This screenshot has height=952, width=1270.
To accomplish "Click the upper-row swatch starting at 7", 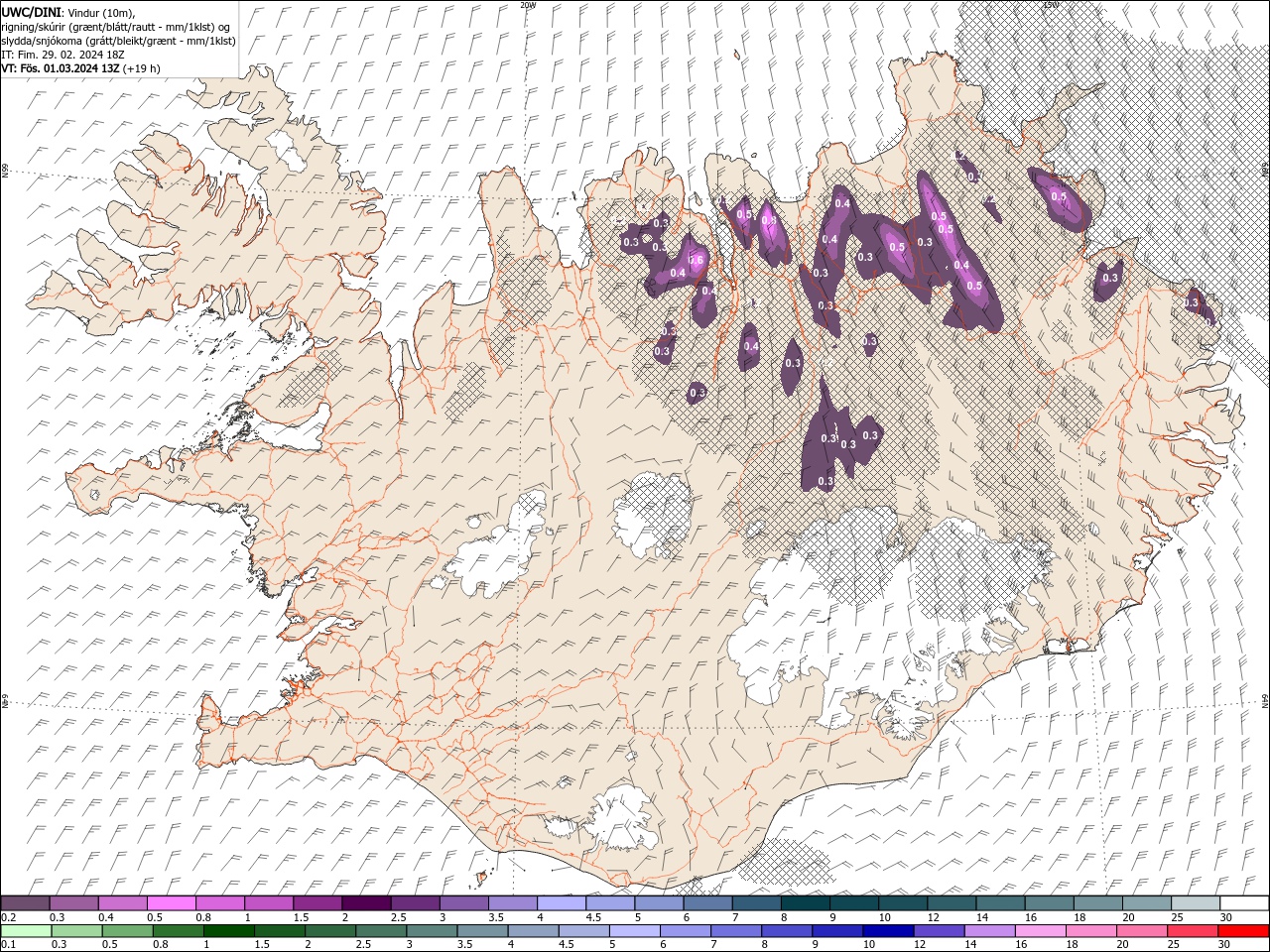I will pyautogui.click(x=755, y=903).
